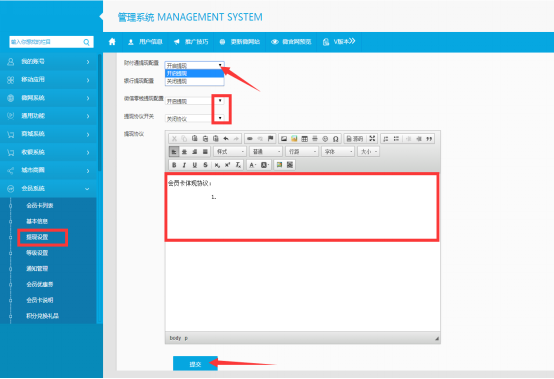Open 会员卡列表 in the sidebar
Image resolution: width=554 pixels, height=379 pixels.
(x=40, y=206)
